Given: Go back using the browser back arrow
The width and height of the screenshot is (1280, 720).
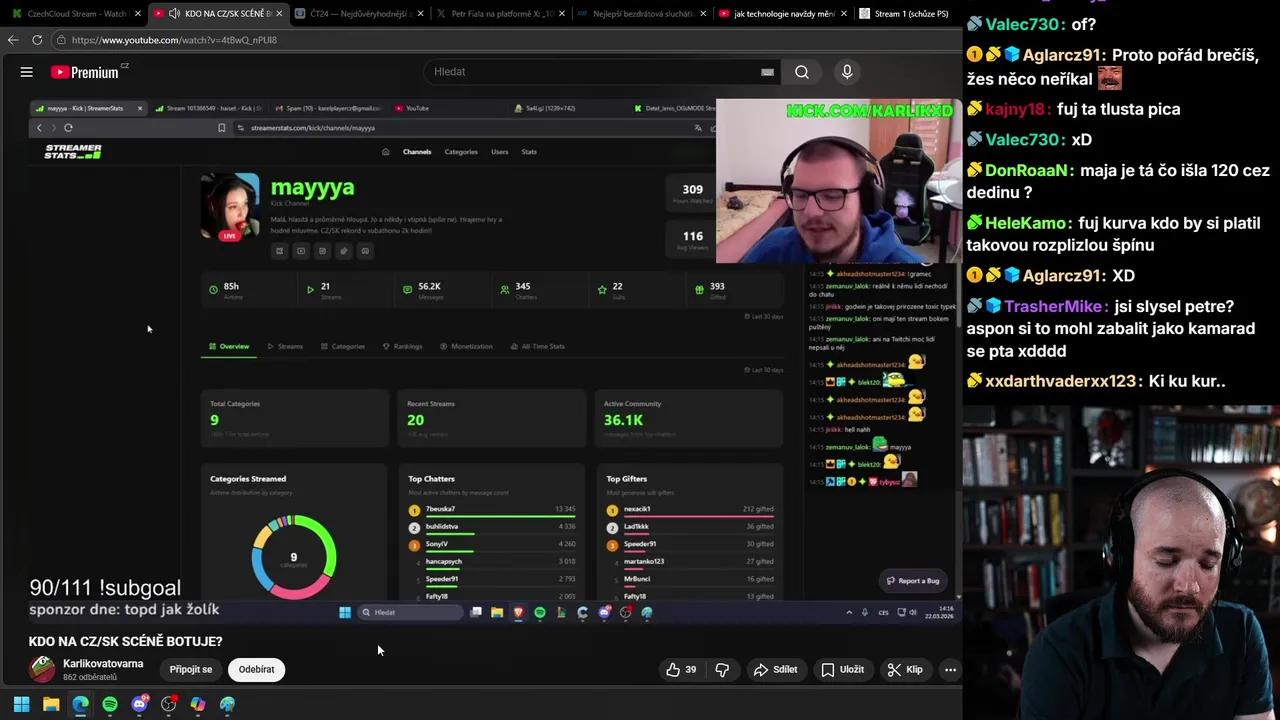Looking at the screenshot, I should tap(13, 40).
